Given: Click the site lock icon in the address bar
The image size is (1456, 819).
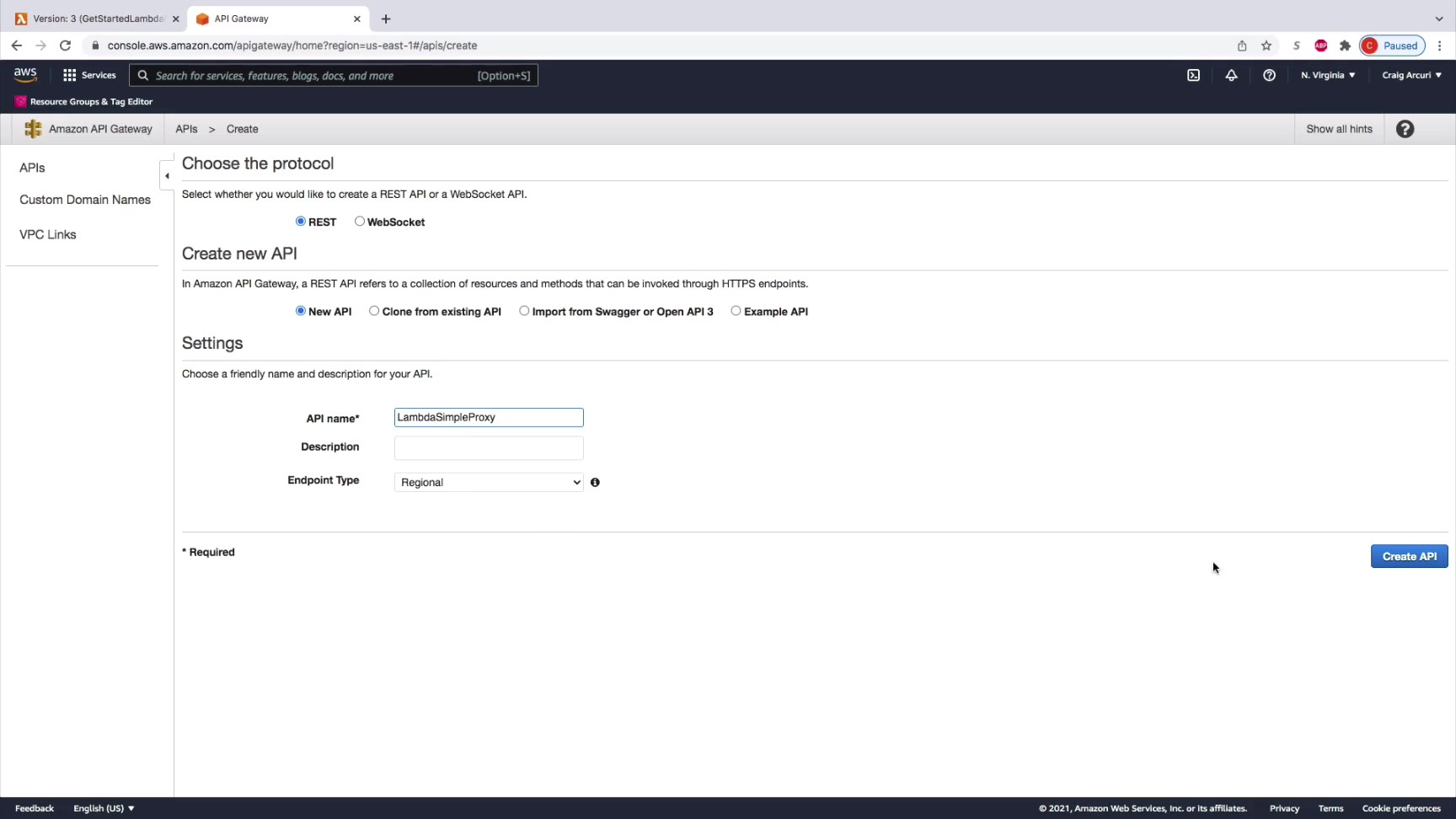Looking at the screenshot, I should tap(95, 45).
